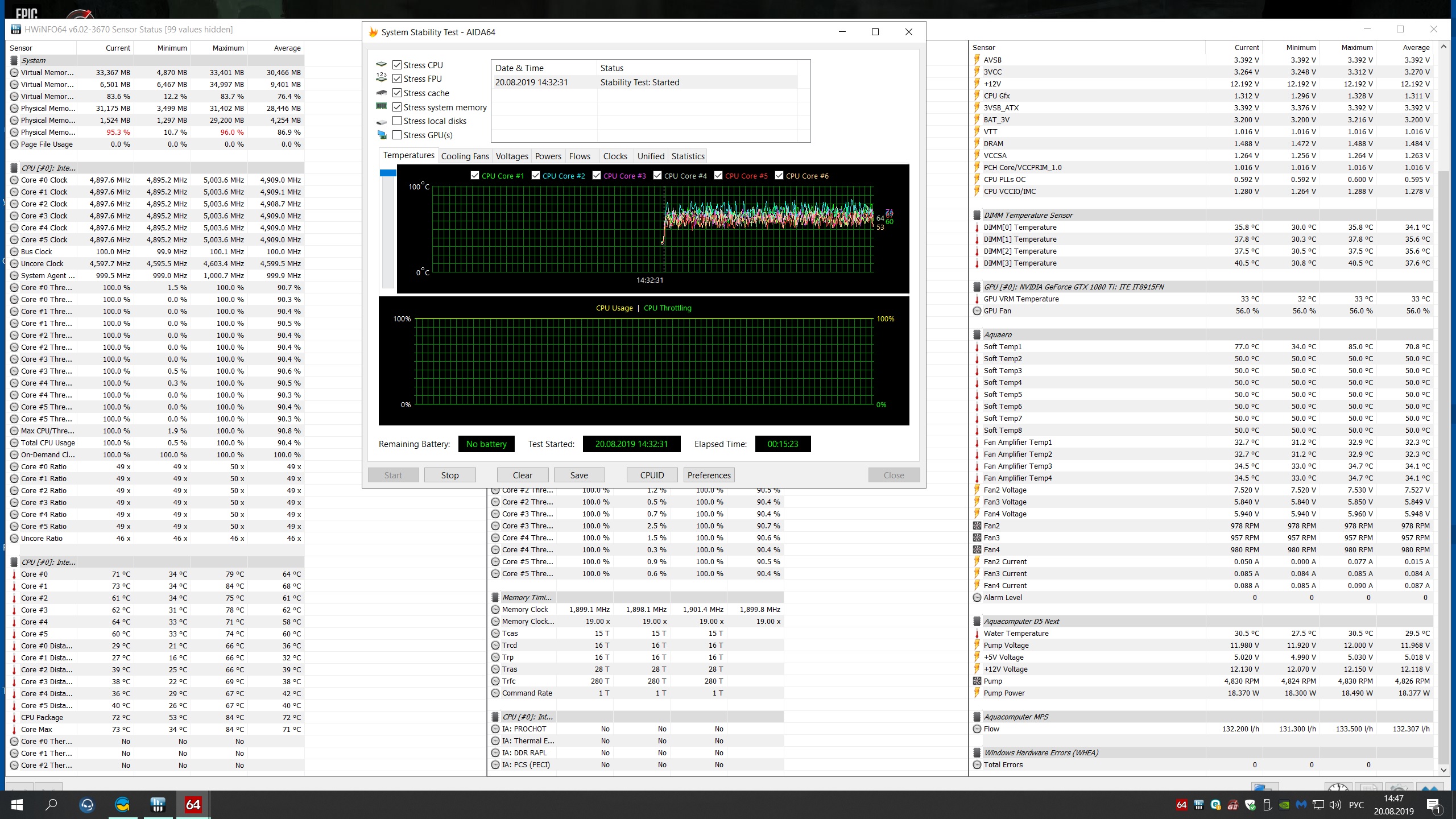Click the Malwarebytes tray icon
The image size is (1456, 819).
[x=1301, y=805]
